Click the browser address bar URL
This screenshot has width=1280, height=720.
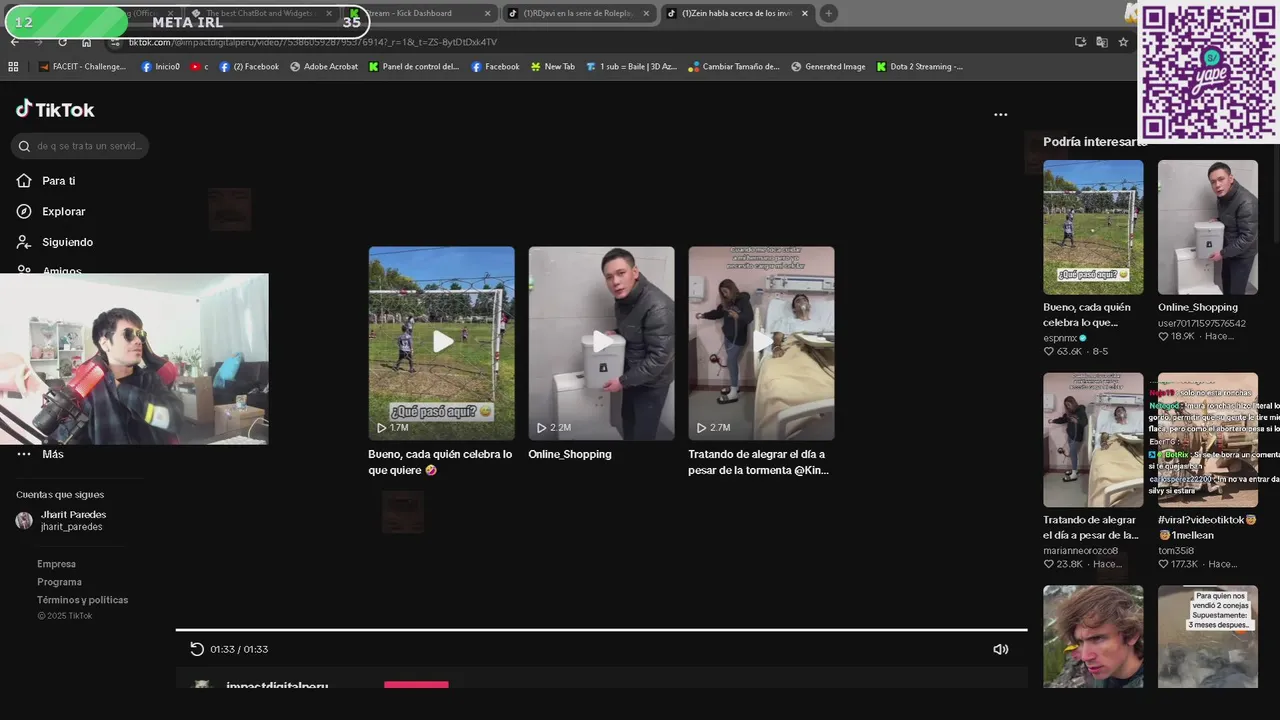(313, 42)
